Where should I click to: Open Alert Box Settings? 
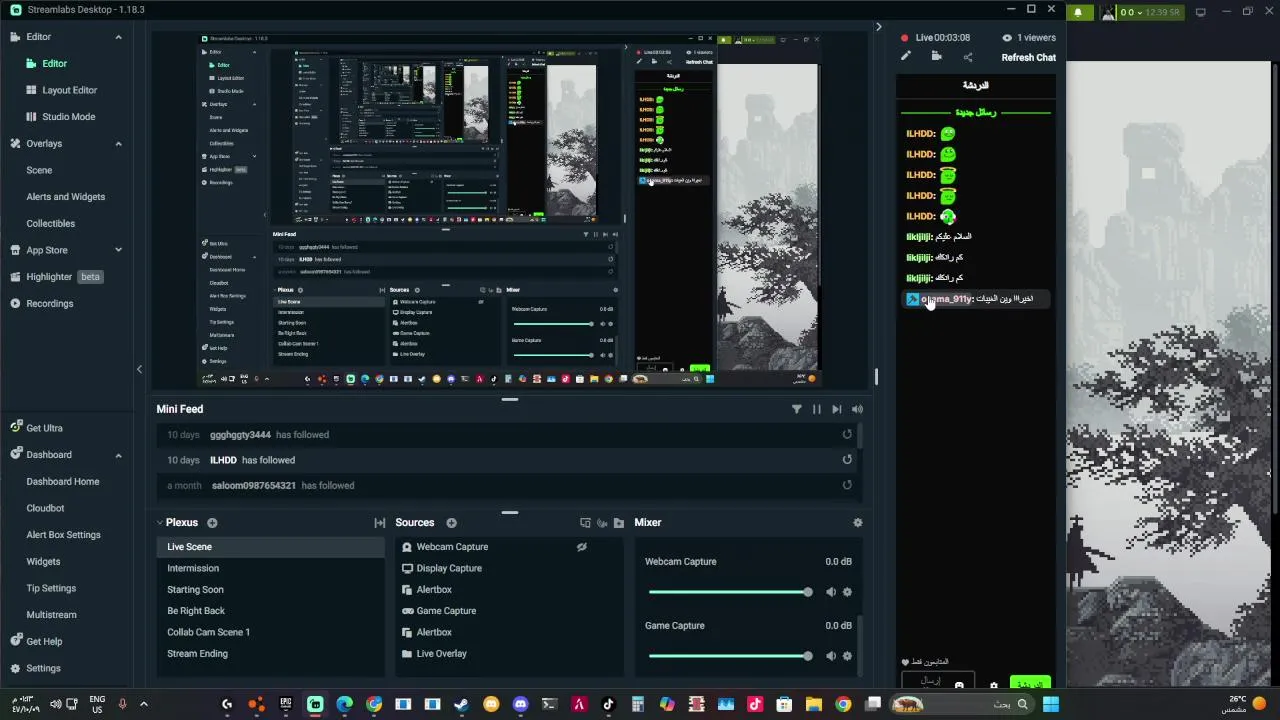pos(63,535)
